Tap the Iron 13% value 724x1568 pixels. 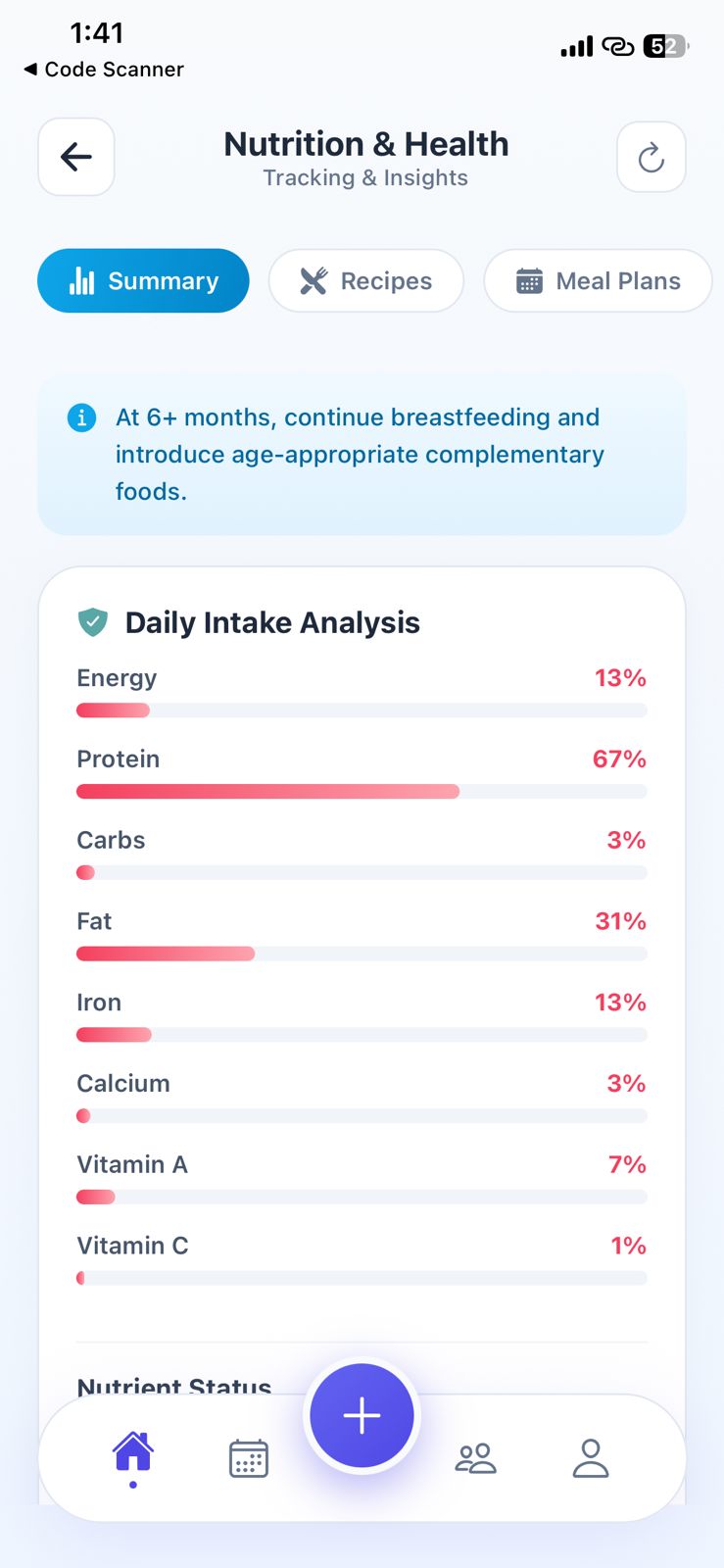(x=620, y=1003)
